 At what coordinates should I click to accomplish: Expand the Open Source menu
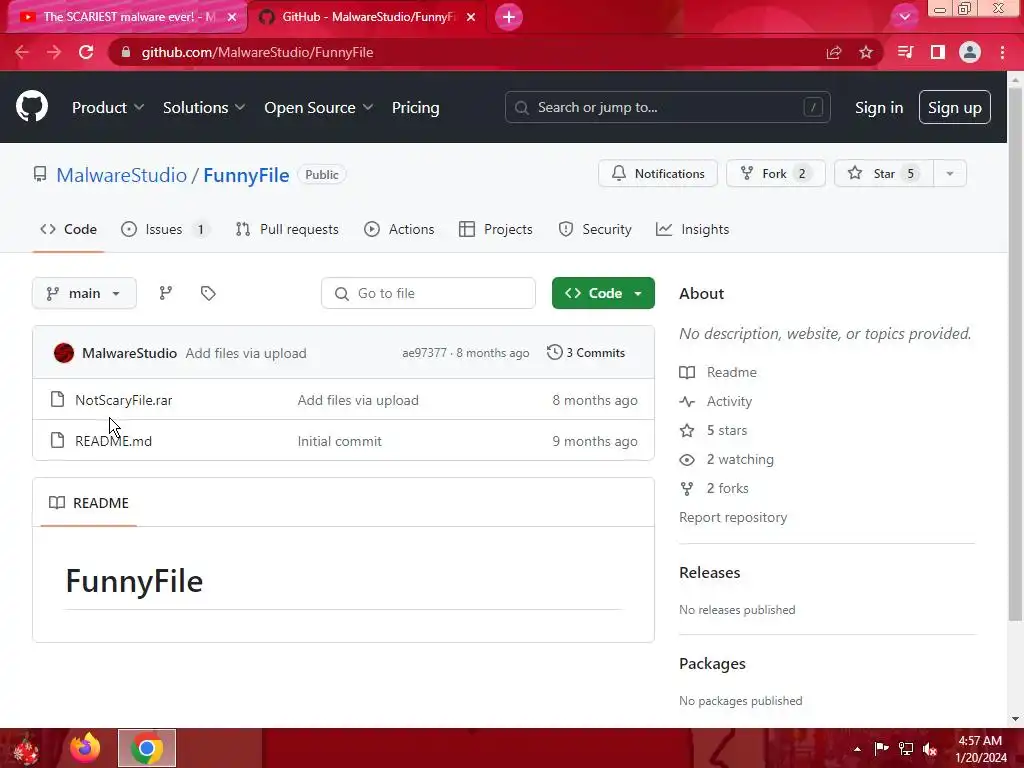tap(319, 108)
